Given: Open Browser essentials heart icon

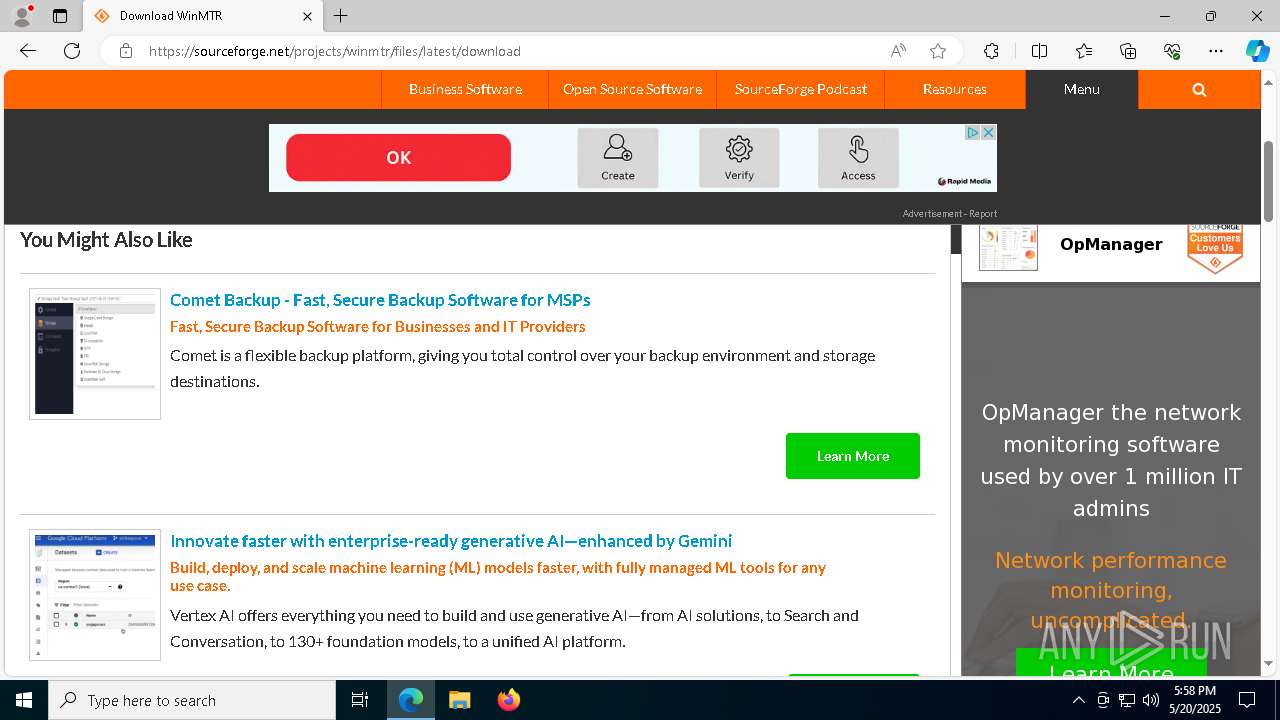Looking at the screenshot, I should click(x=1172, y=51).
